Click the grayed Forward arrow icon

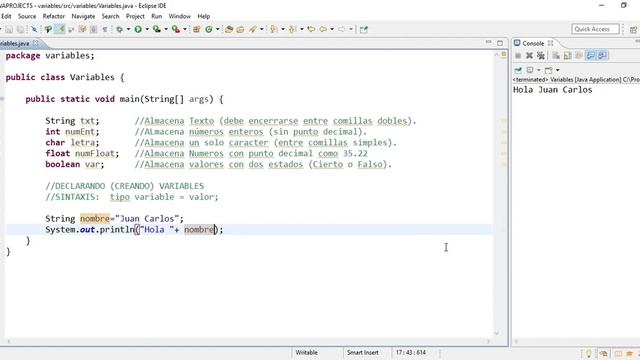(342, 29)
